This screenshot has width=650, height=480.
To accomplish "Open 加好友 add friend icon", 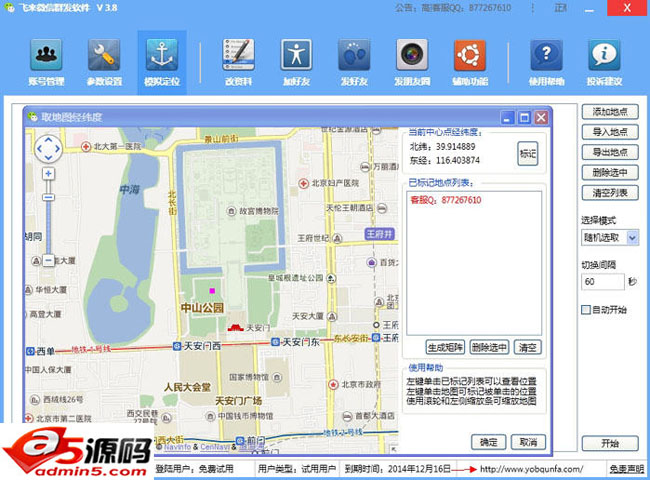I will click(296, 55).
